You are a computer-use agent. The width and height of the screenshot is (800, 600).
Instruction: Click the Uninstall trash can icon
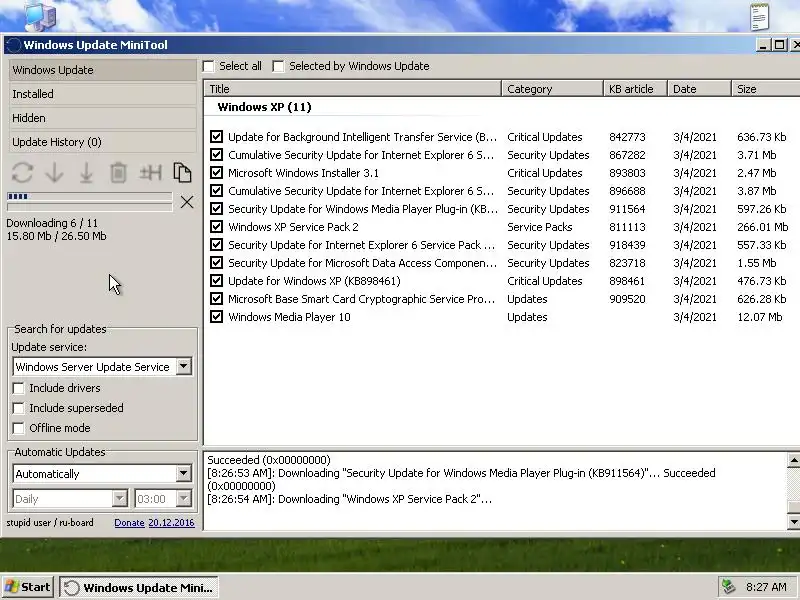(118, 173)
